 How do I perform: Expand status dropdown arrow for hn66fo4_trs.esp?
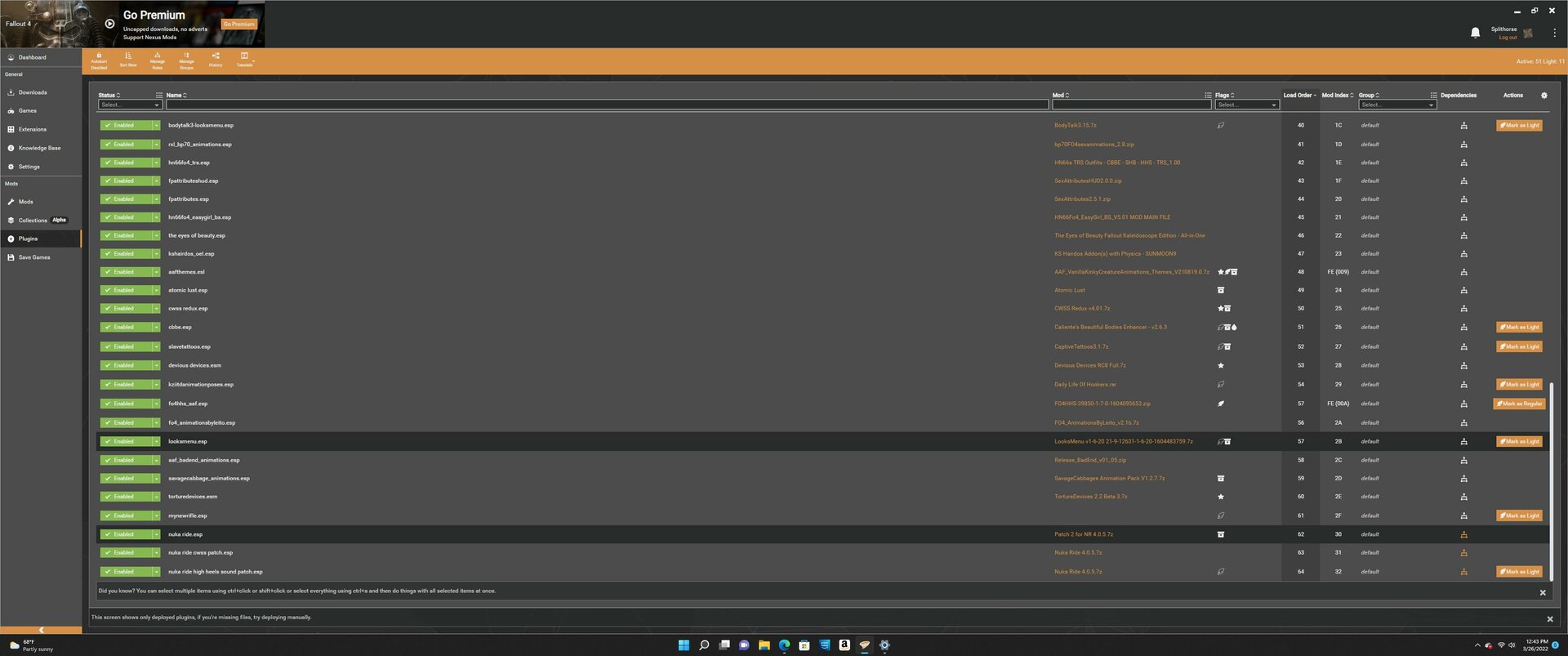tap(156, 163)
